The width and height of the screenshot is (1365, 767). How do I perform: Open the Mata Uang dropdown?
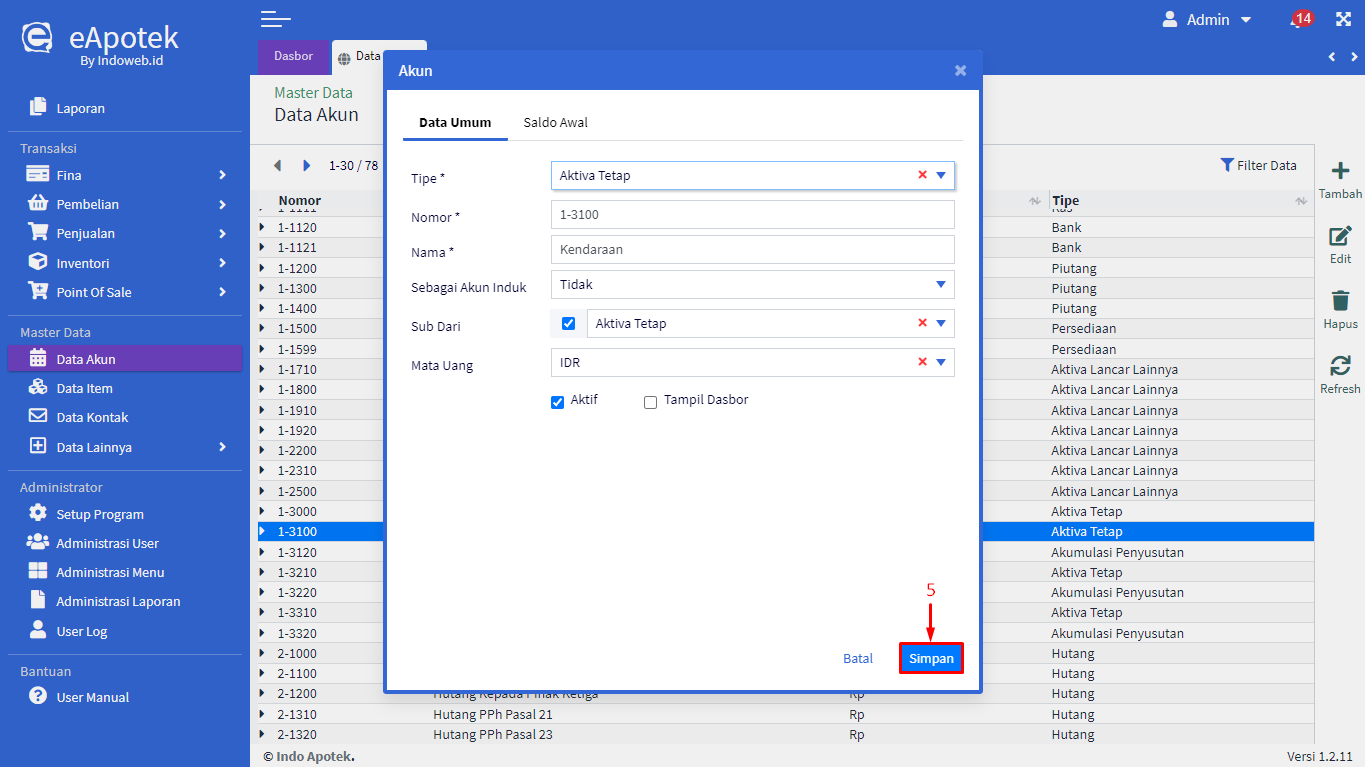click(940, 363)
